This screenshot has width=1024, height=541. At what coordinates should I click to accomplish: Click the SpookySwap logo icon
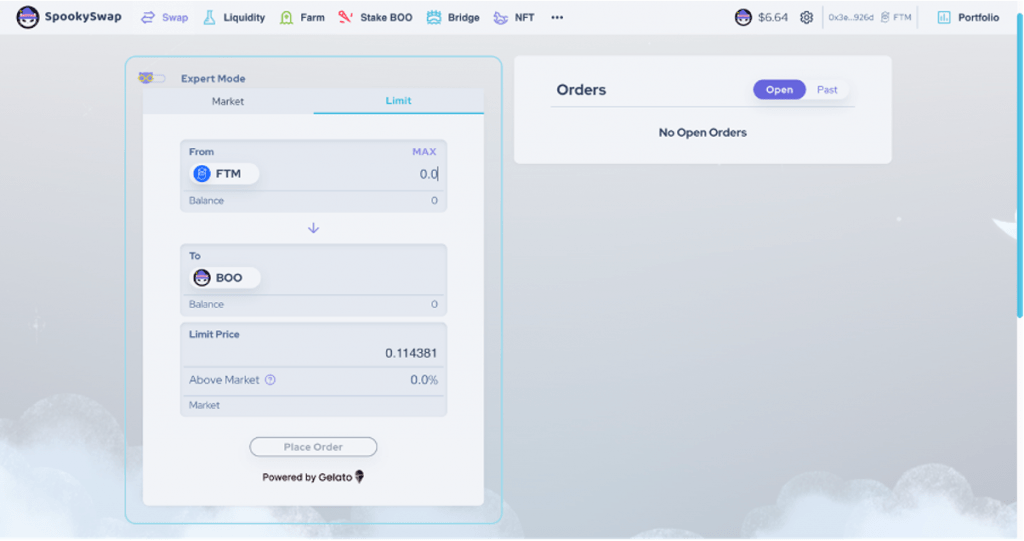27,17
